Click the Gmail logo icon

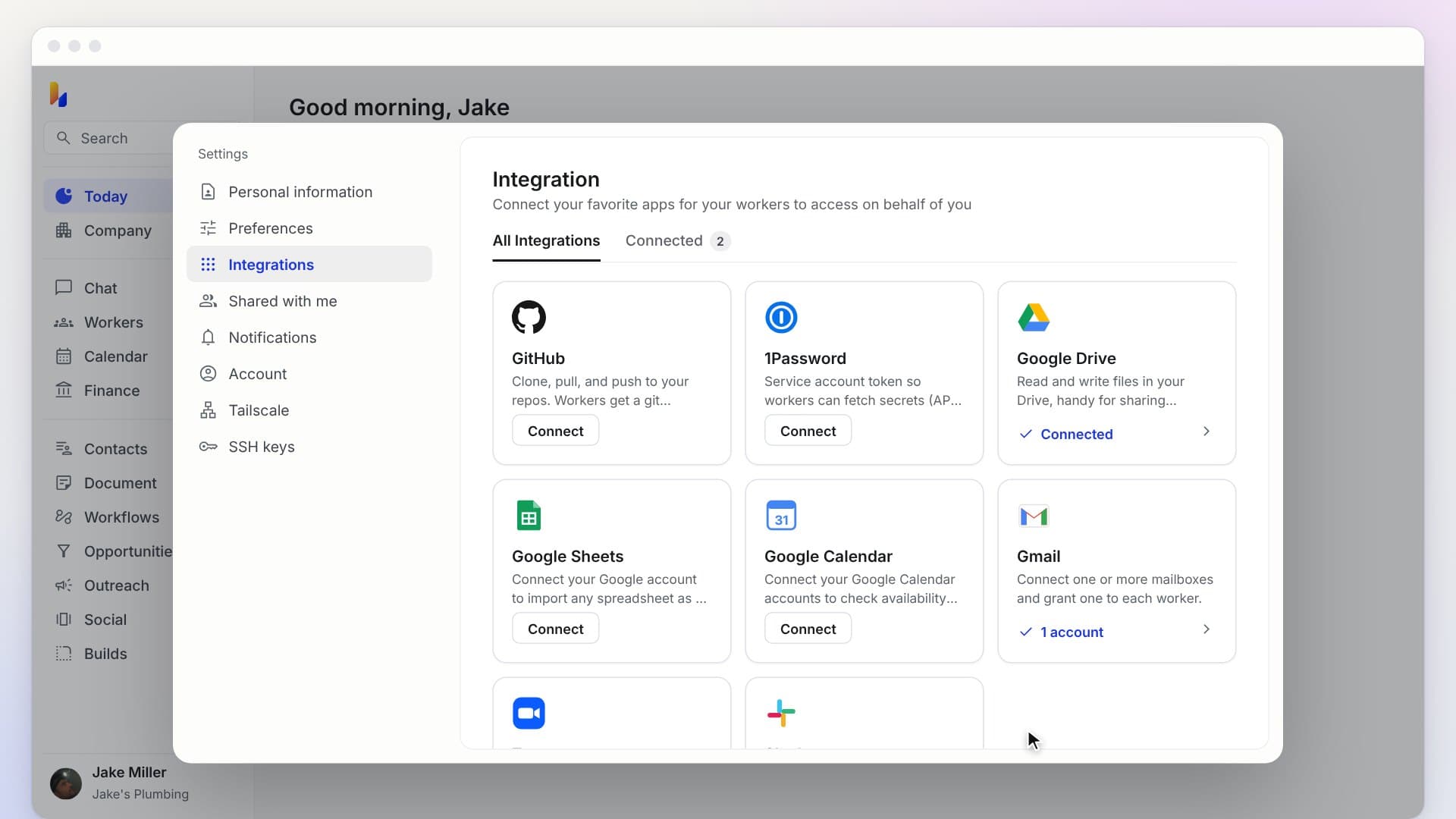click(1034, 516)
